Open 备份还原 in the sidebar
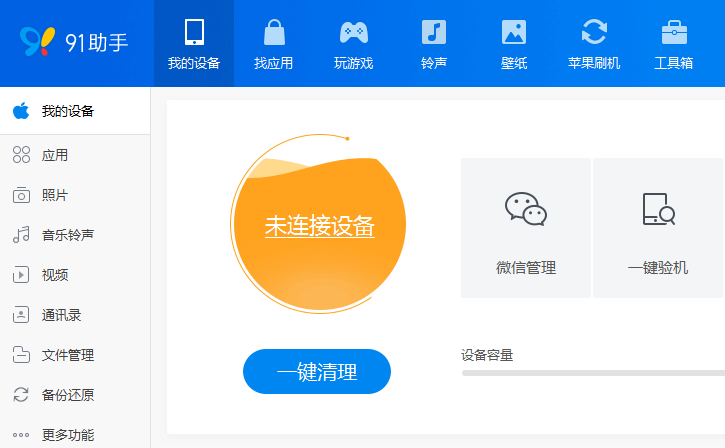This screenshot has width=725, height=448. point(68,395)
